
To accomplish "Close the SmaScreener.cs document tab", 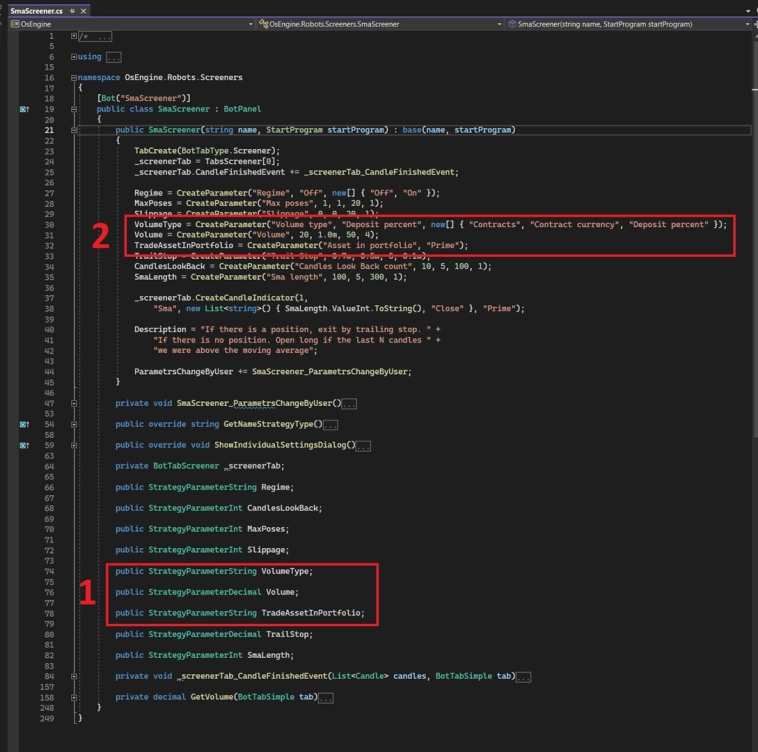I will click(83, 10).
